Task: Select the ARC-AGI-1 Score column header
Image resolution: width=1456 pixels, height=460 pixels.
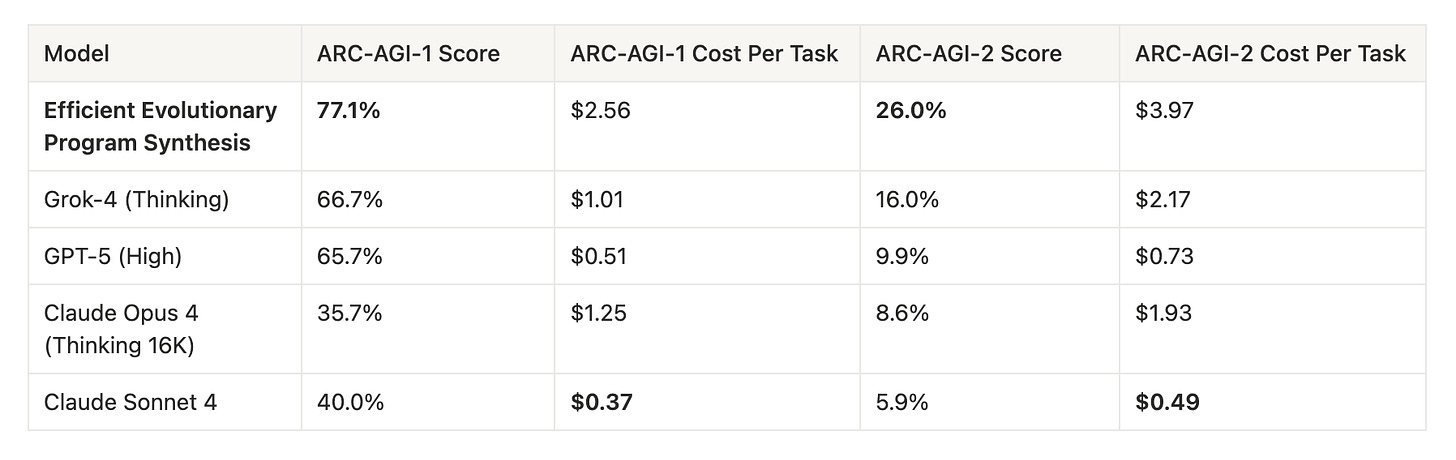Action: tap(428, 53)
